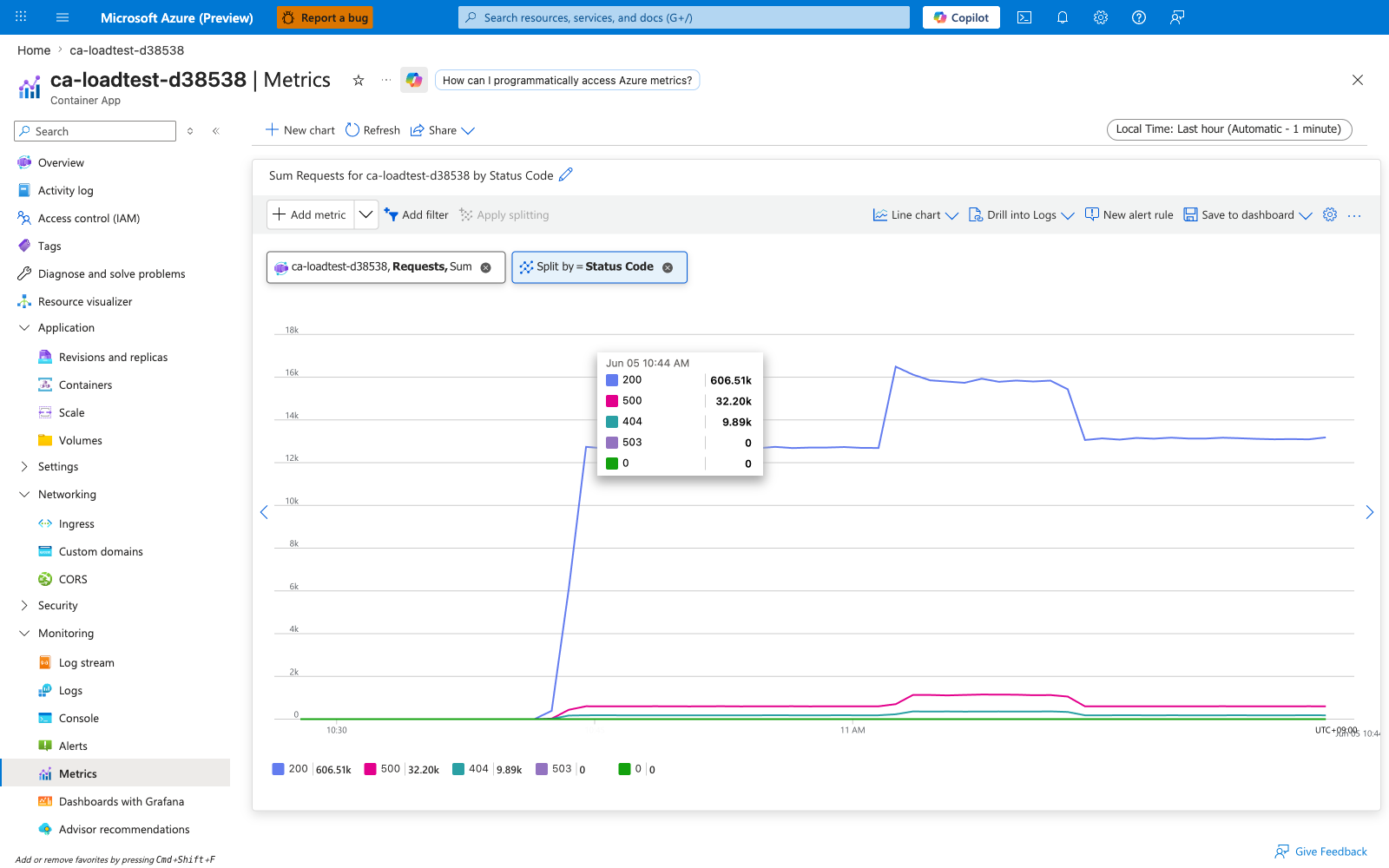The height and width of the screenshot is (868, 1389).
Task: Click the Add filter button
Action: 417,214
